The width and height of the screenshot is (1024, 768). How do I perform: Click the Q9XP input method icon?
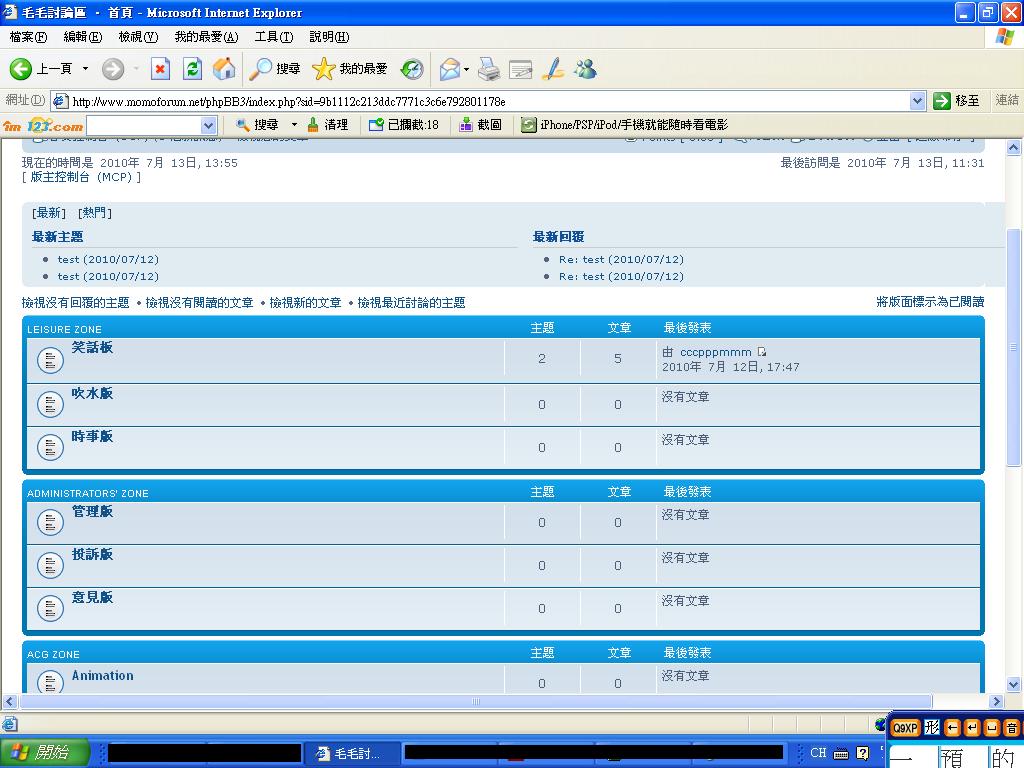coord(905,728)
